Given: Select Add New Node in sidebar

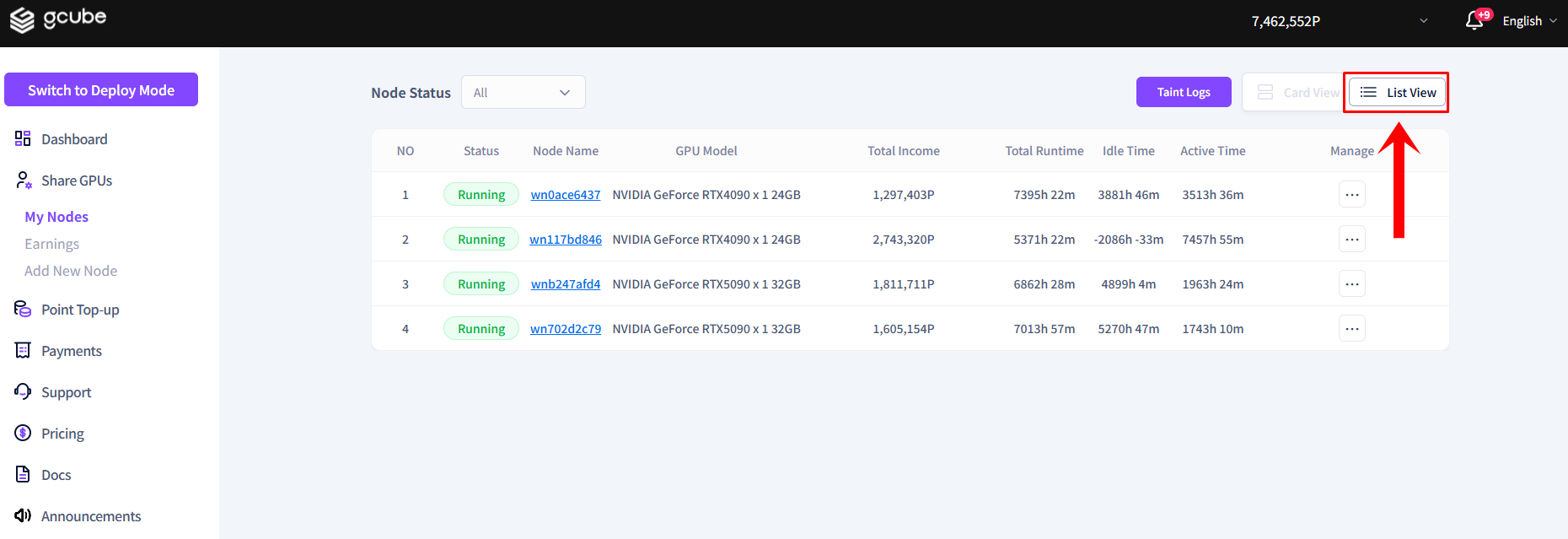Looking at the screenshot, I should (x=71, y=271).
